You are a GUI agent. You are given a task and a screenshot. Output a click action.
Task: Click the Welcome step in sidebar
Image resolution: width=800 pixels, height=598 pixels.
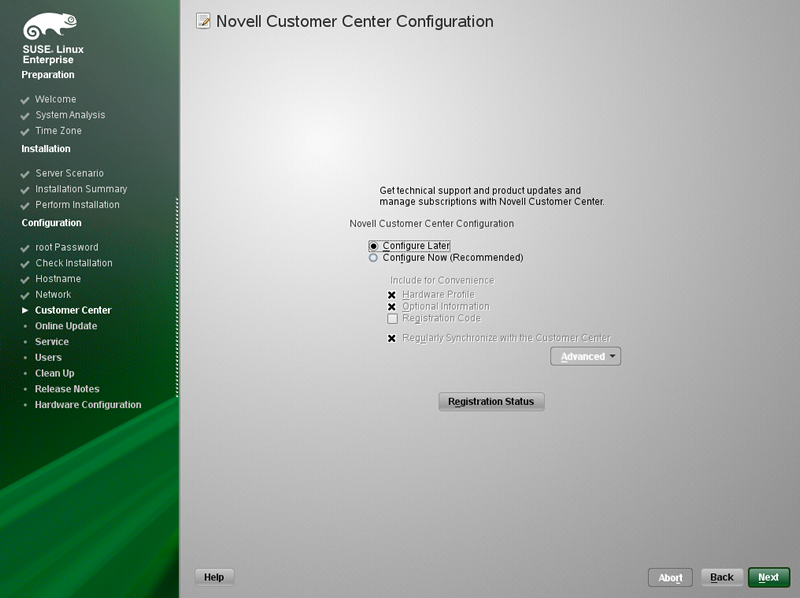[x=55, y=99]
